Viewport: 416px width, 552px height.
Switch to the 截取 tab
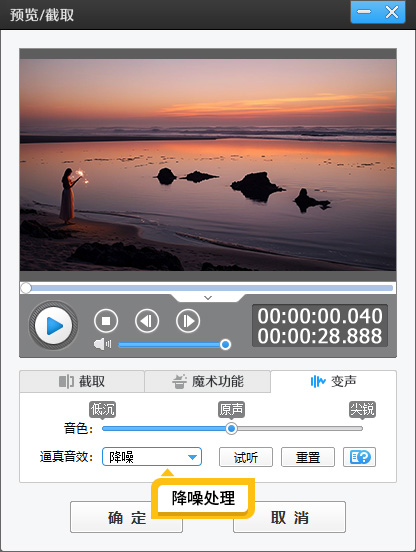[82, 381]
